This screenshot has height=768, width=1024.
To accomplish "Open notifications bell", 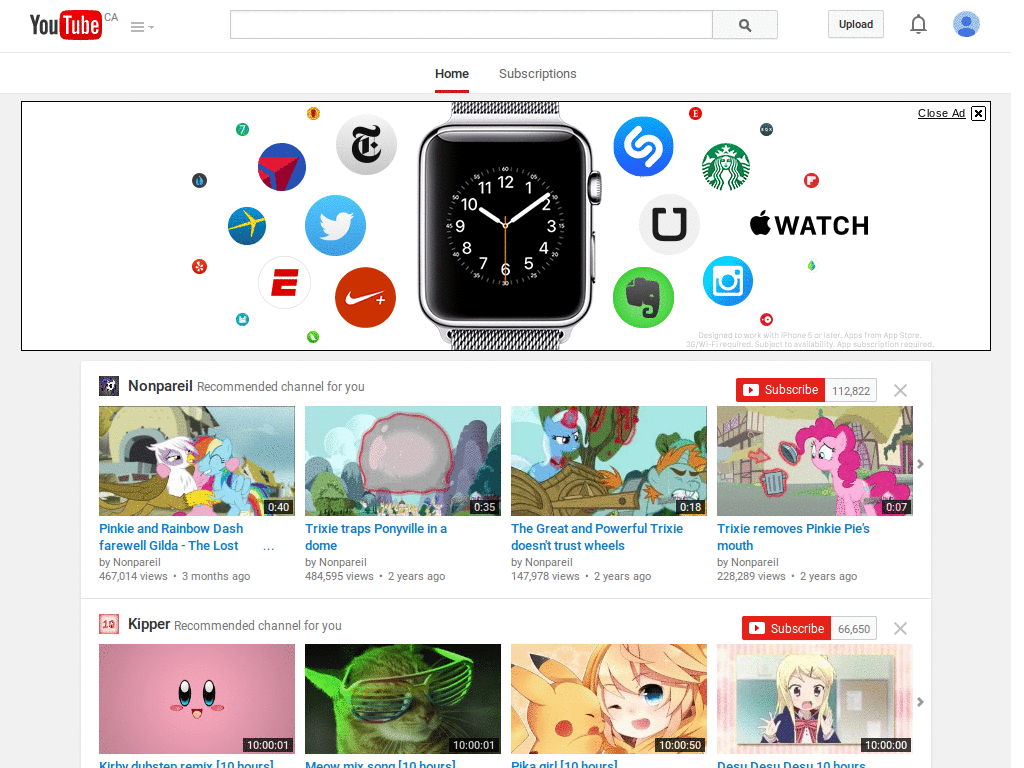I will 918,24.
